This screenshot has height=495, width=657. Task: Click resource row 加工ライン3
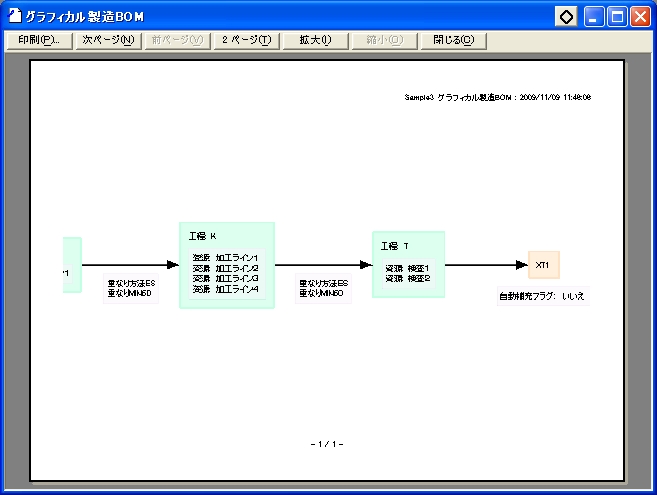click(225, 278)
